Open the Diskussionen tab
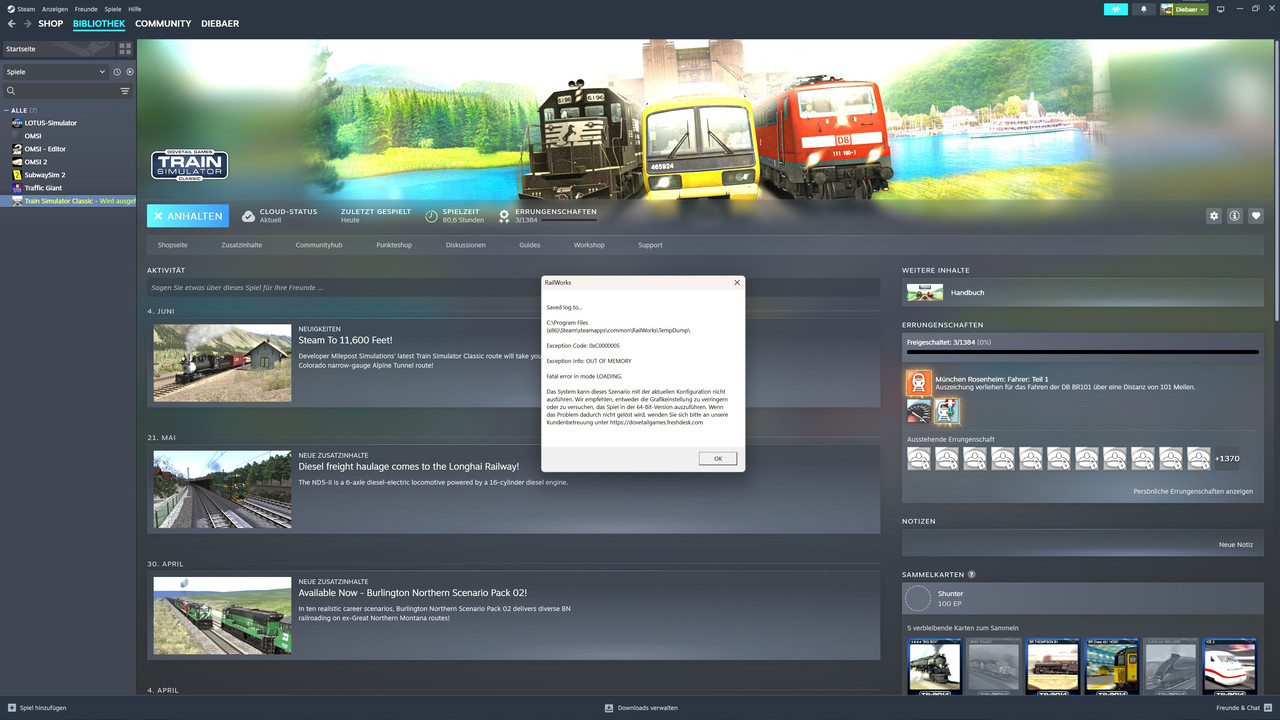Viewport: 1280px width, 720px height. click(x=466, y=245)
